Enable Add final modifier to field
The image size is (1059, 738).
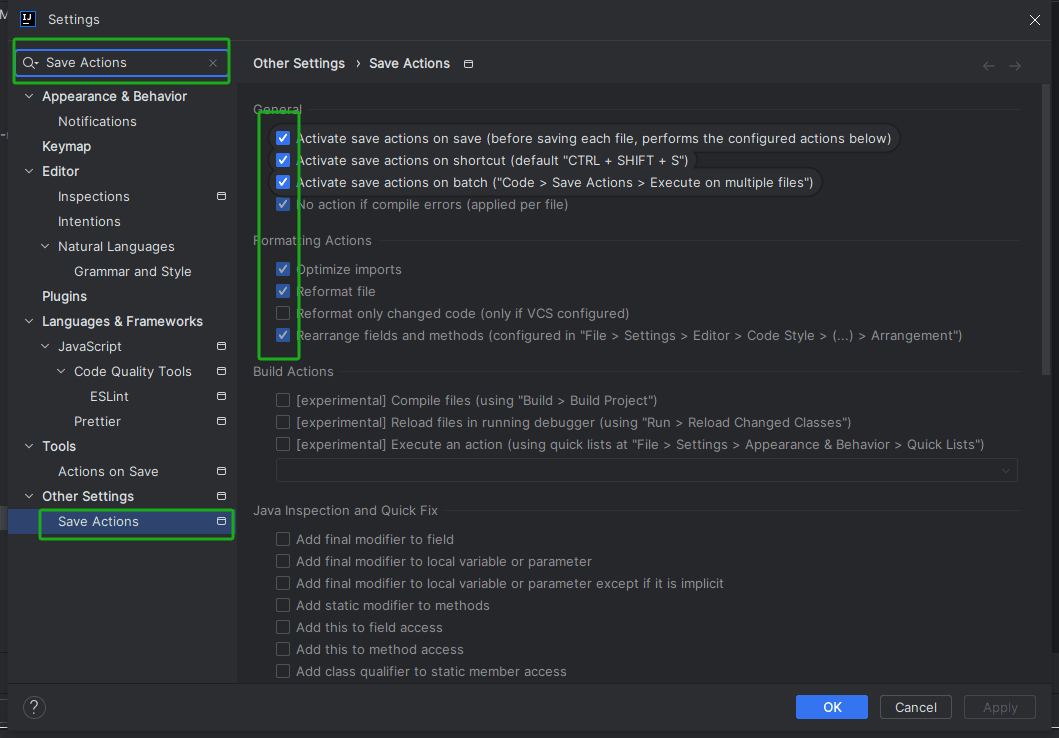click(x=283, y=539)
